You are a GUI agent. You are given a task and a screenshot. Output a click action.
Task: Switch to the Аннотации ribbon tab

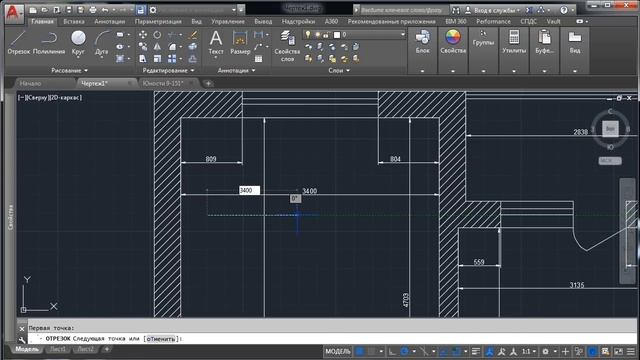point(109,21)
